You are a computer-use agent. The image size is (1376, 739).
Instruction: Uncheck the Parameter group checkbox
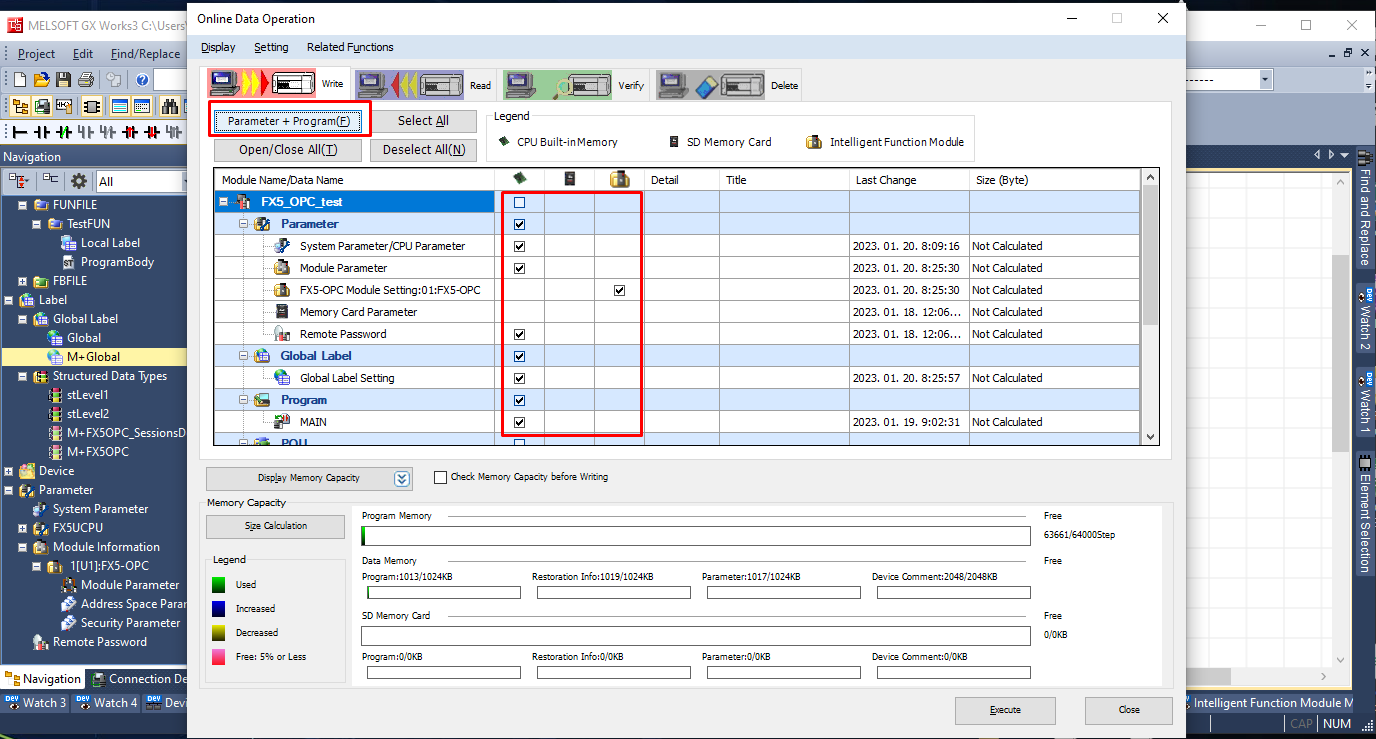[x=519, y=224]
